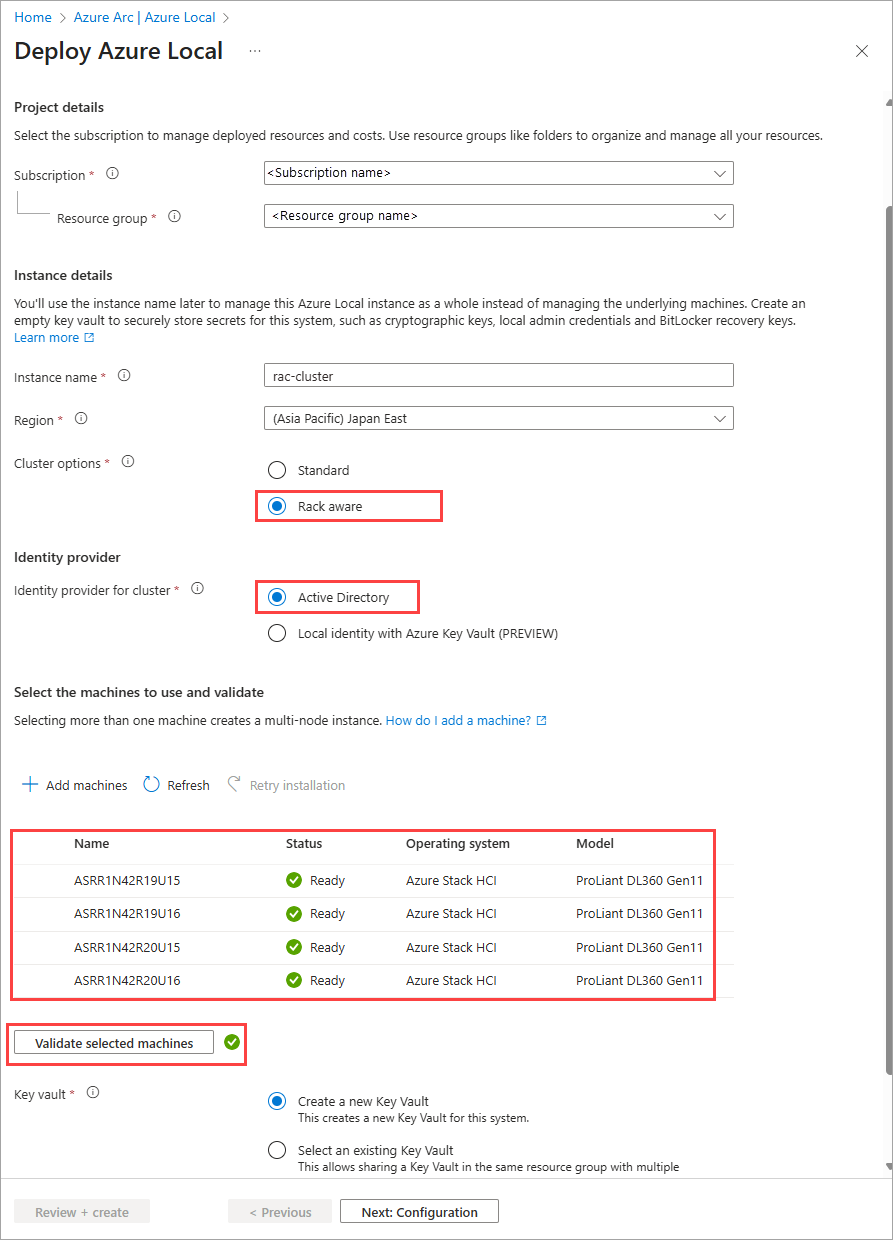Select the Rack aware cluster option
Image resolution: width=893 pixels, height=1240 pixels.
pyautogui.click(x=277, y=506)
